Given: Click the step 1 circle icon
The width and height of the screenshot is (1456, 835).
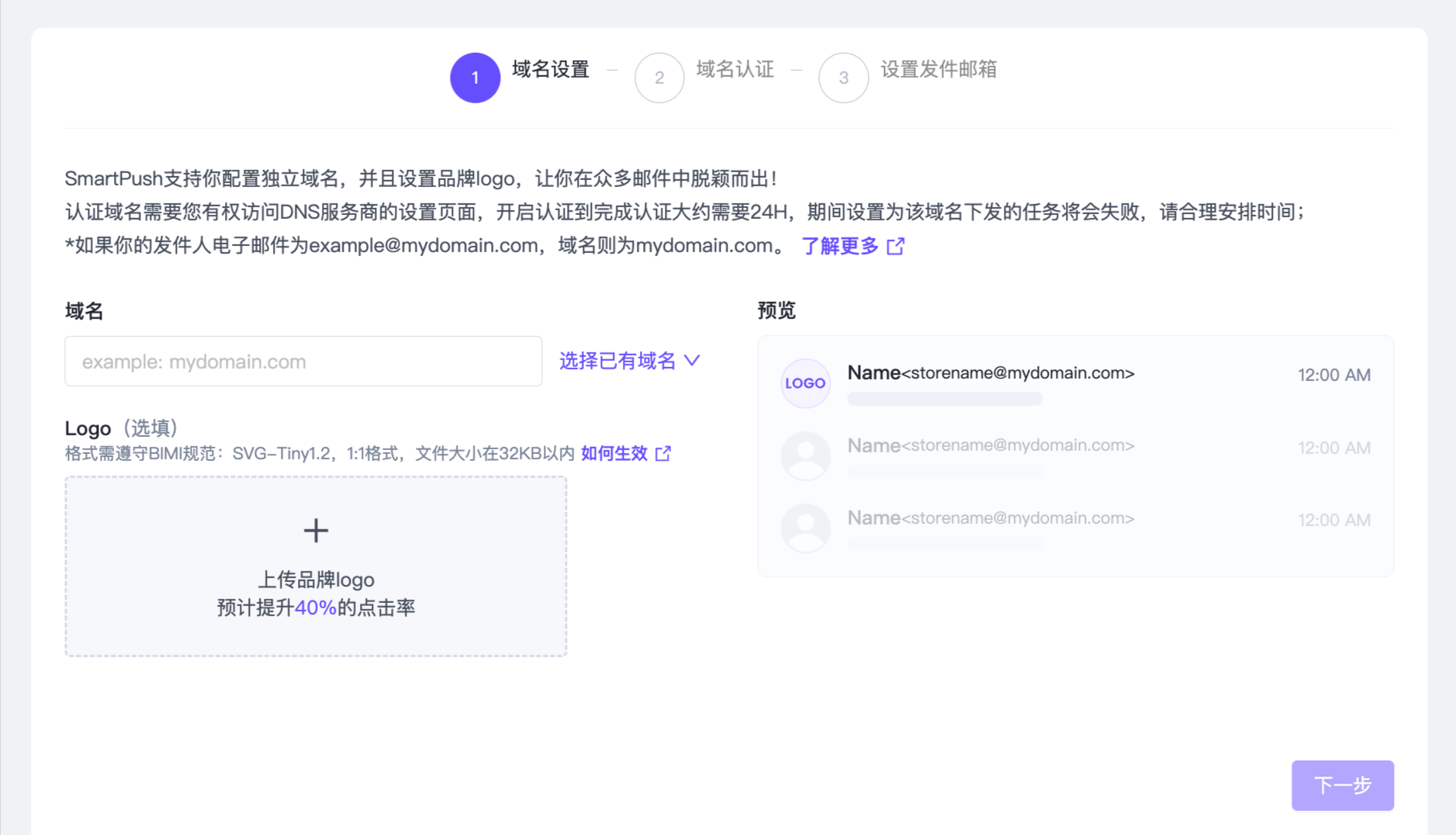Looking at the screenshot, I should (475, 78).
